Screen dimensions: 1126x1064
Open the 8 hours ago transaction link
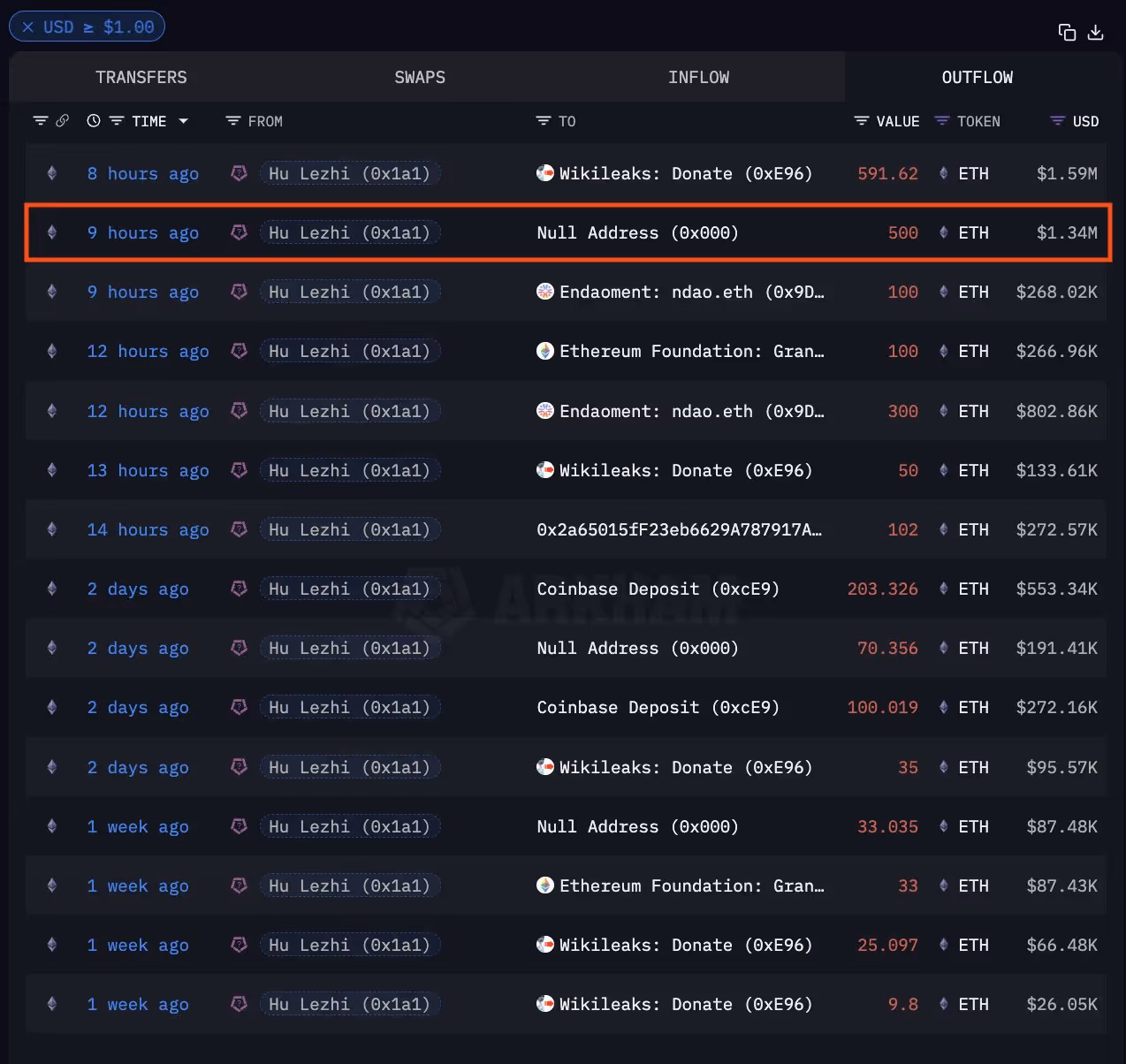tap(143, 174)
